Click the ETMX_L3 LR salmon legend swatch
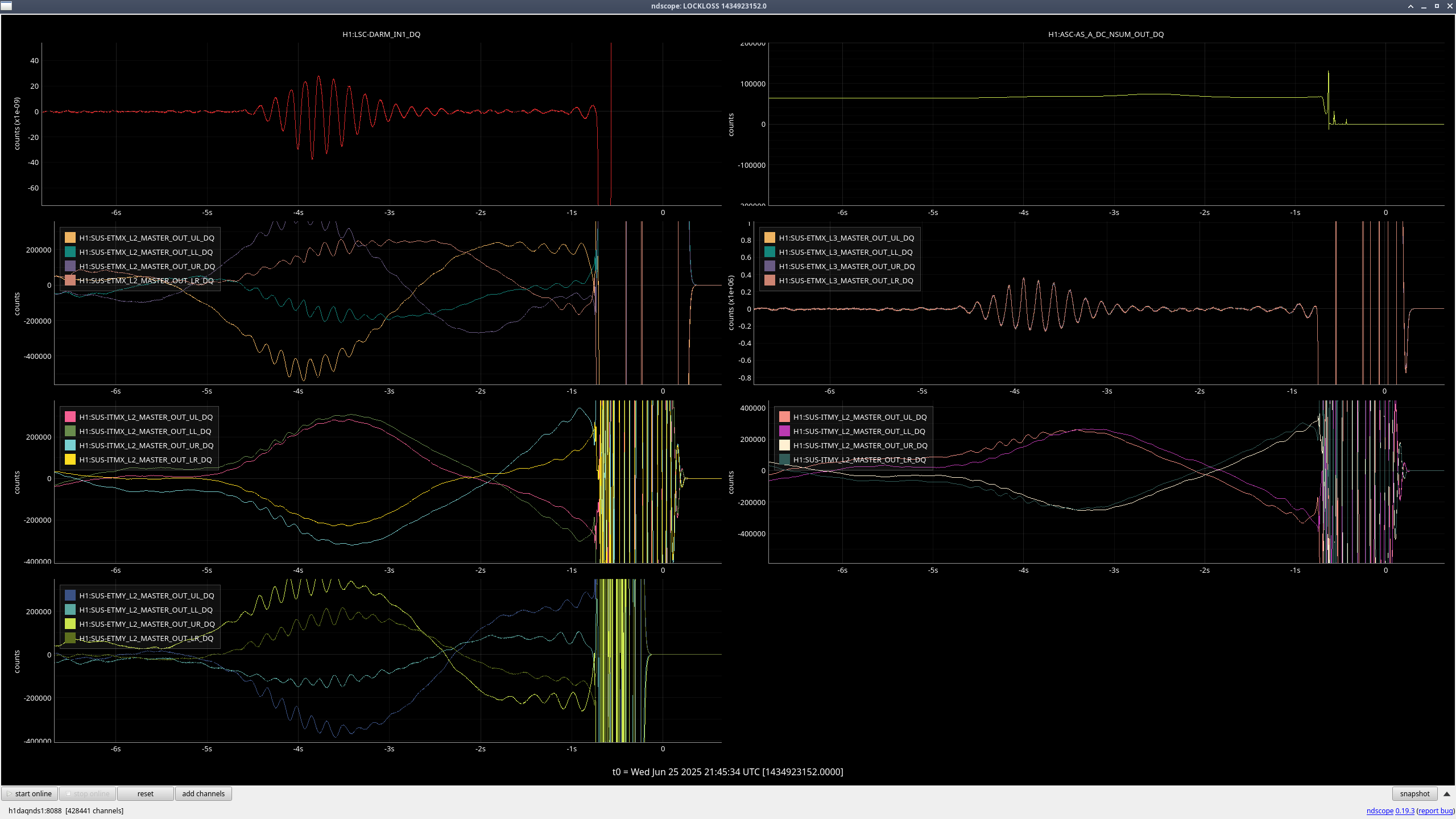This screenshot has height=819, width=1456. pyautogui.click(x=770, y=280)
